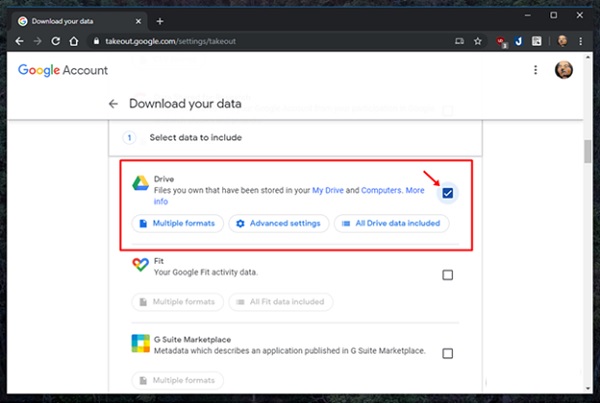
Task: Click the scrollbar down arrow
Action: click(587, 388)
